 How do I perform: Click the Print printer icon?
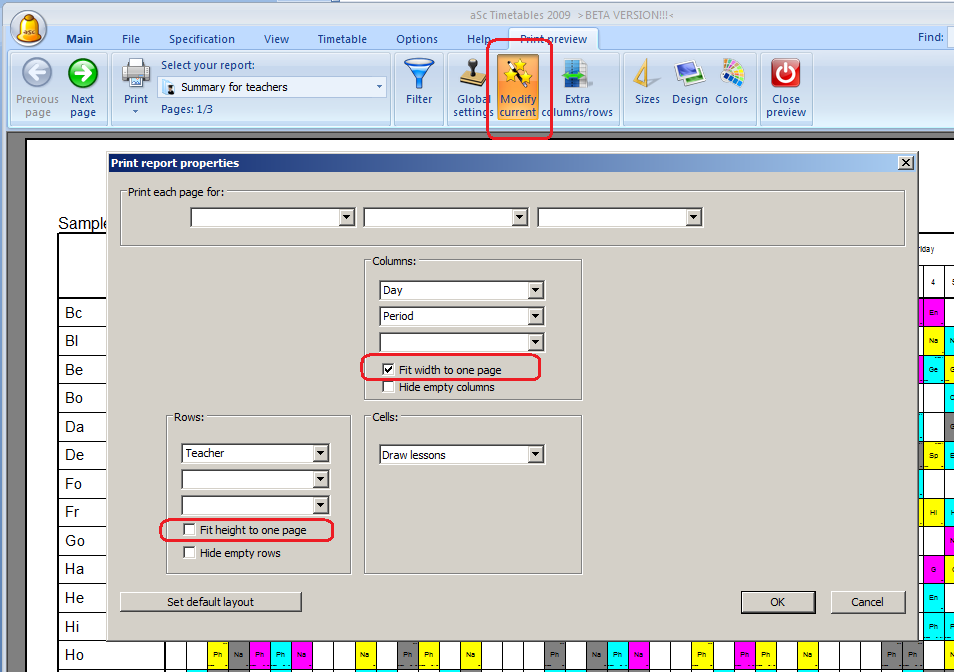tap(136, 73)
